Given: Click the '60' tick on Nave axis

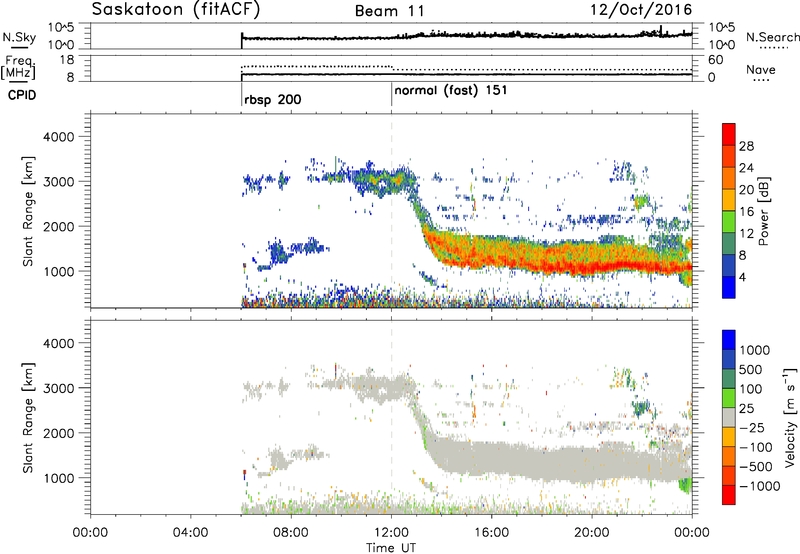Looking at the screenshot, I should [715, 60].
